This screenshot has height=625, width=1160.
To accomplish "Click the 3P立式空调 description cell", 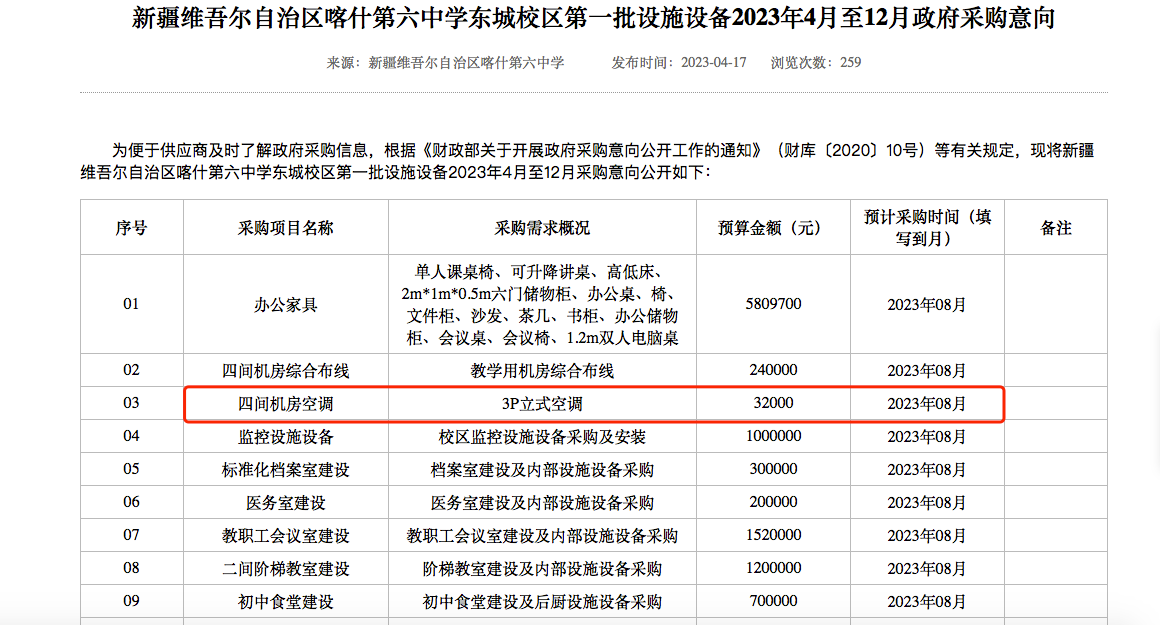I will [x=542, y=403].
